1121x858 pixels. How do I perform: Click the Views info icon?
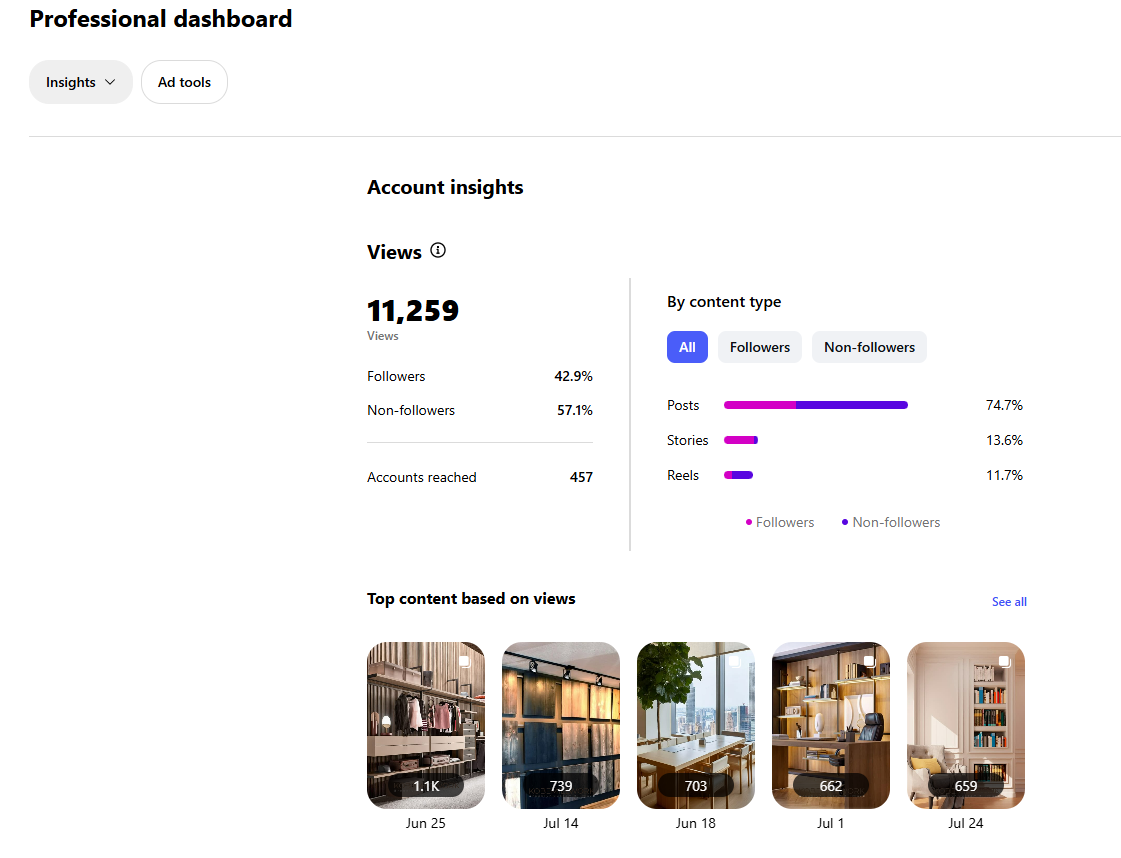[x=438, y=251]
